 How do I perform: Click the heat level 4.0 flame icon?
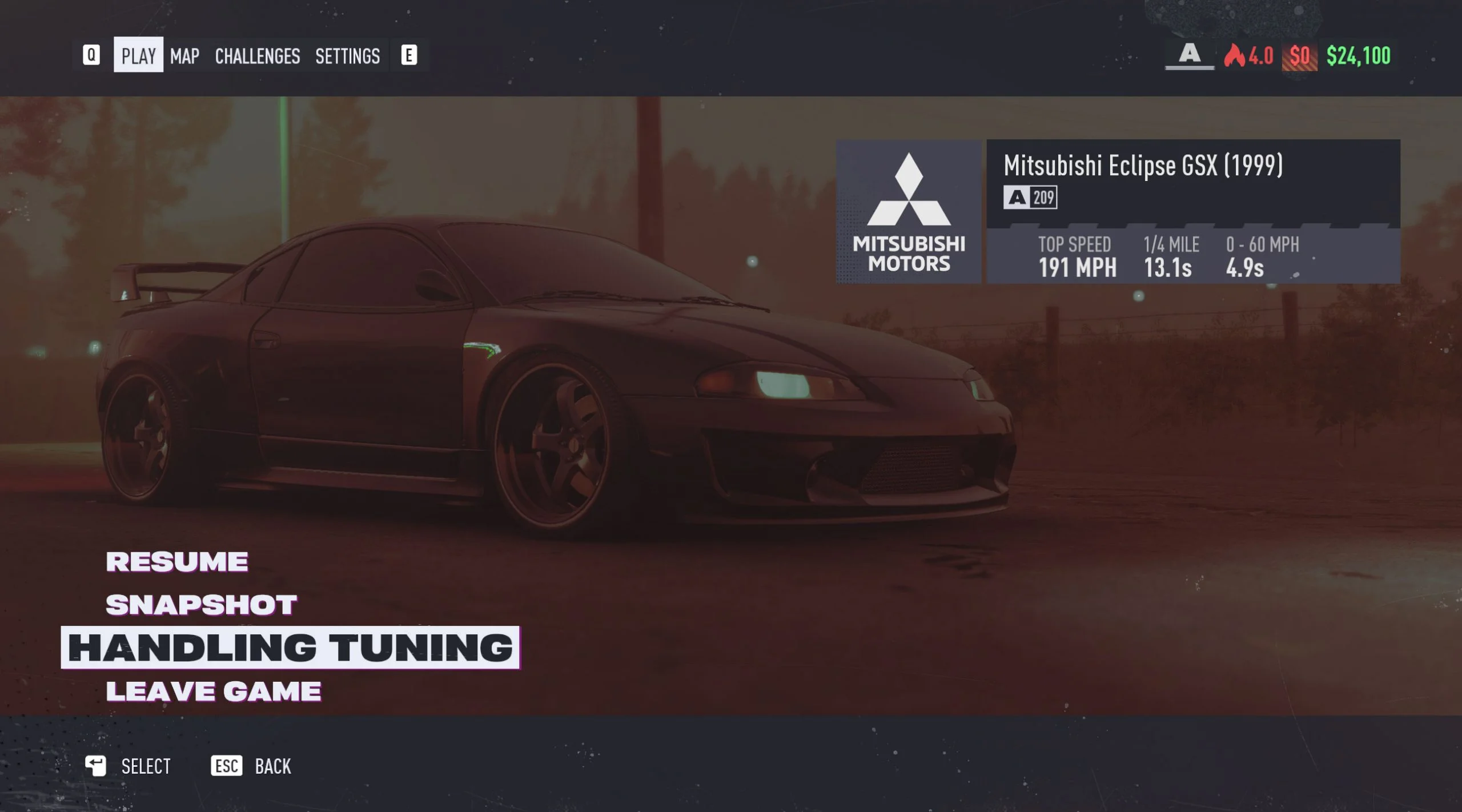pos(1233,54)
